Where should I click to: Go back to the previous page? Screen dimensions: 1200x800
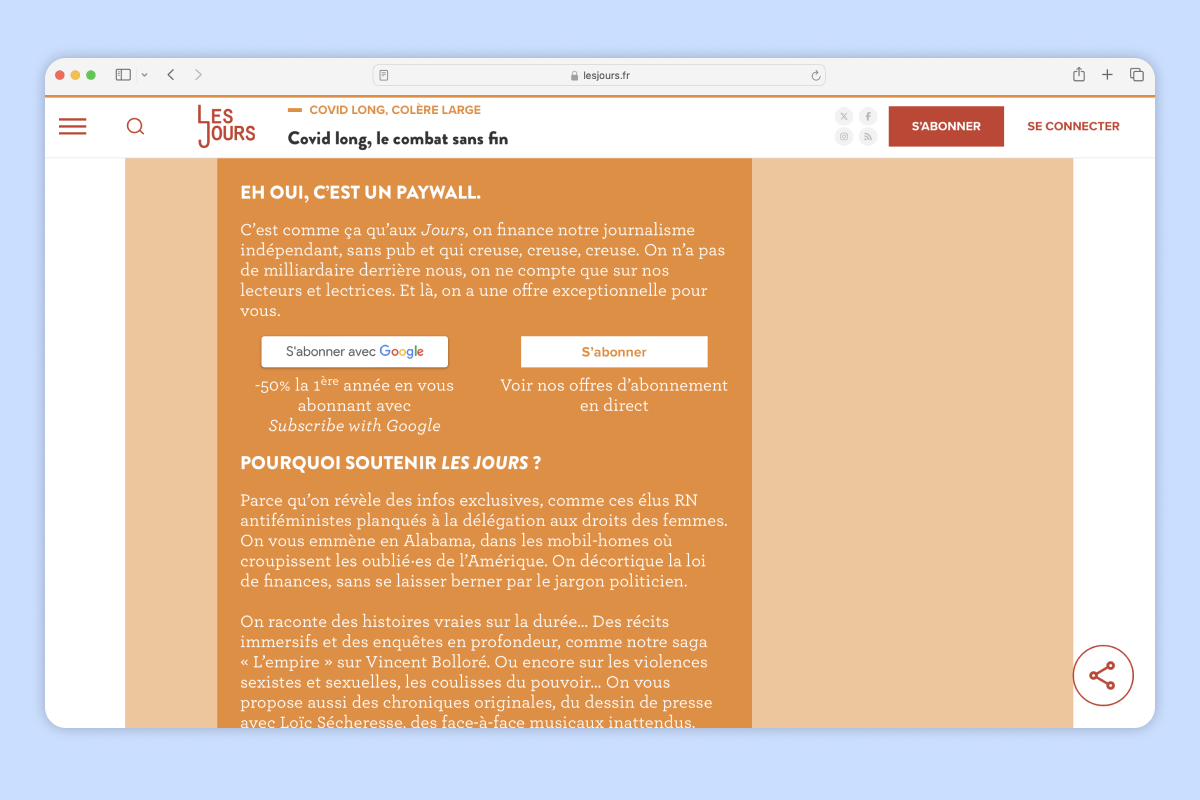tap(171, 75)
